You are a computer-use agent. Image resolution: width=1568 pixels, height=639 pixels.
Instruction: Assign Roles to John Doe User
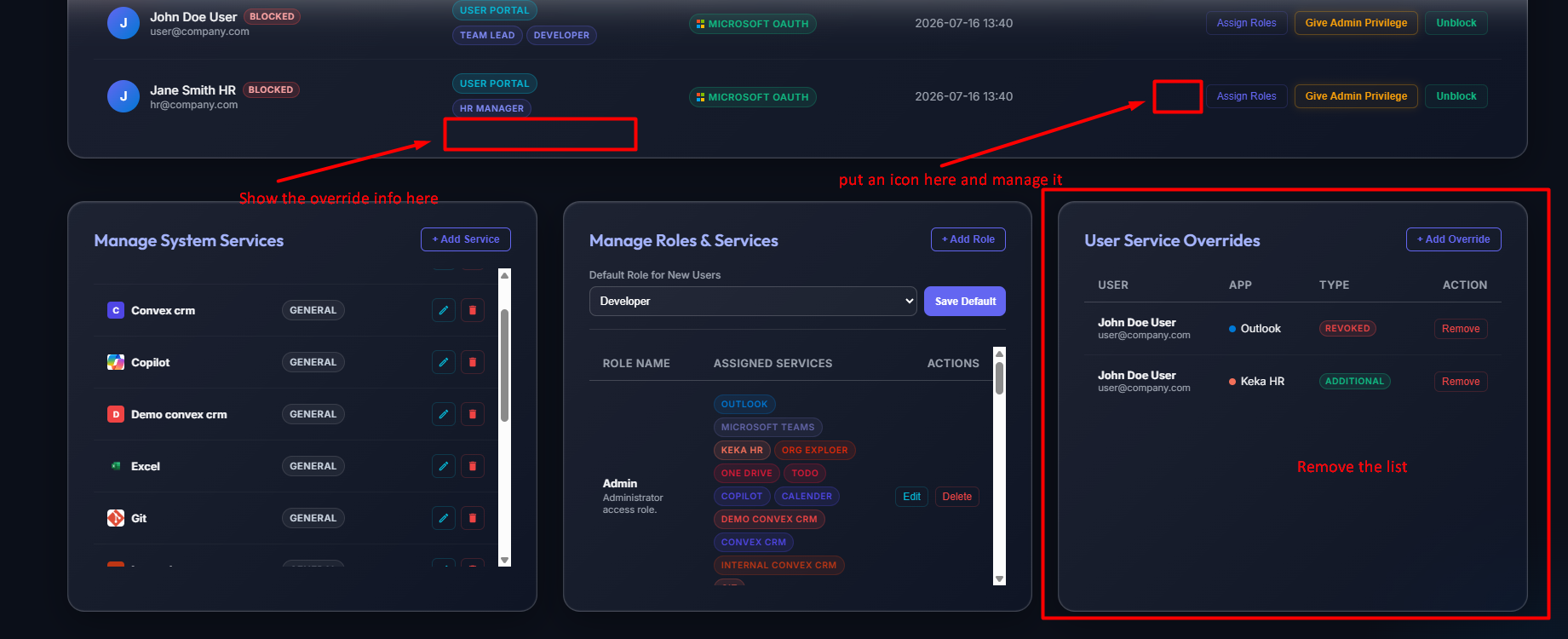[x=1246, y=23]
